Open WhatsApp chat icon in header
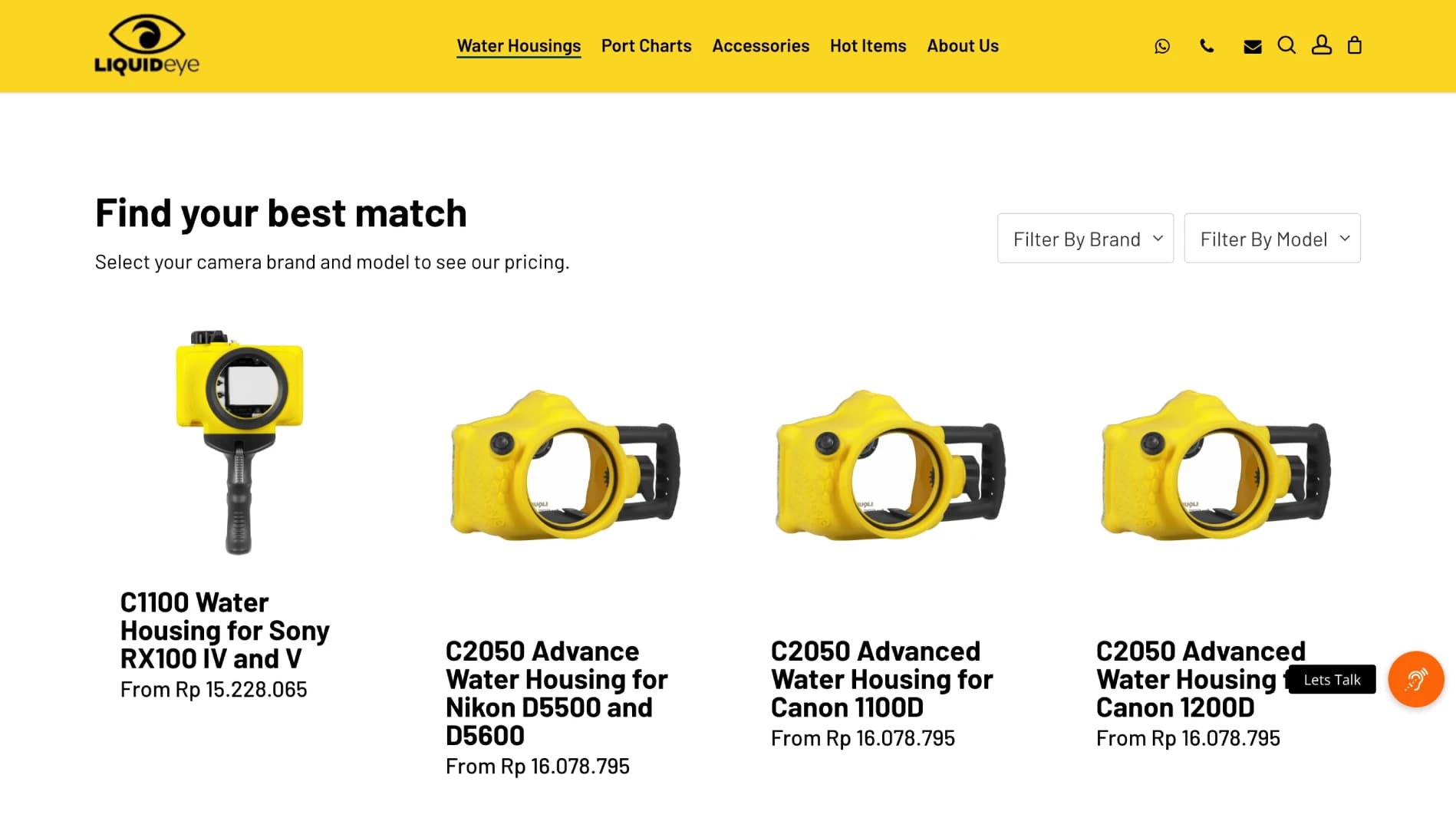 (x=1162, y=46)
